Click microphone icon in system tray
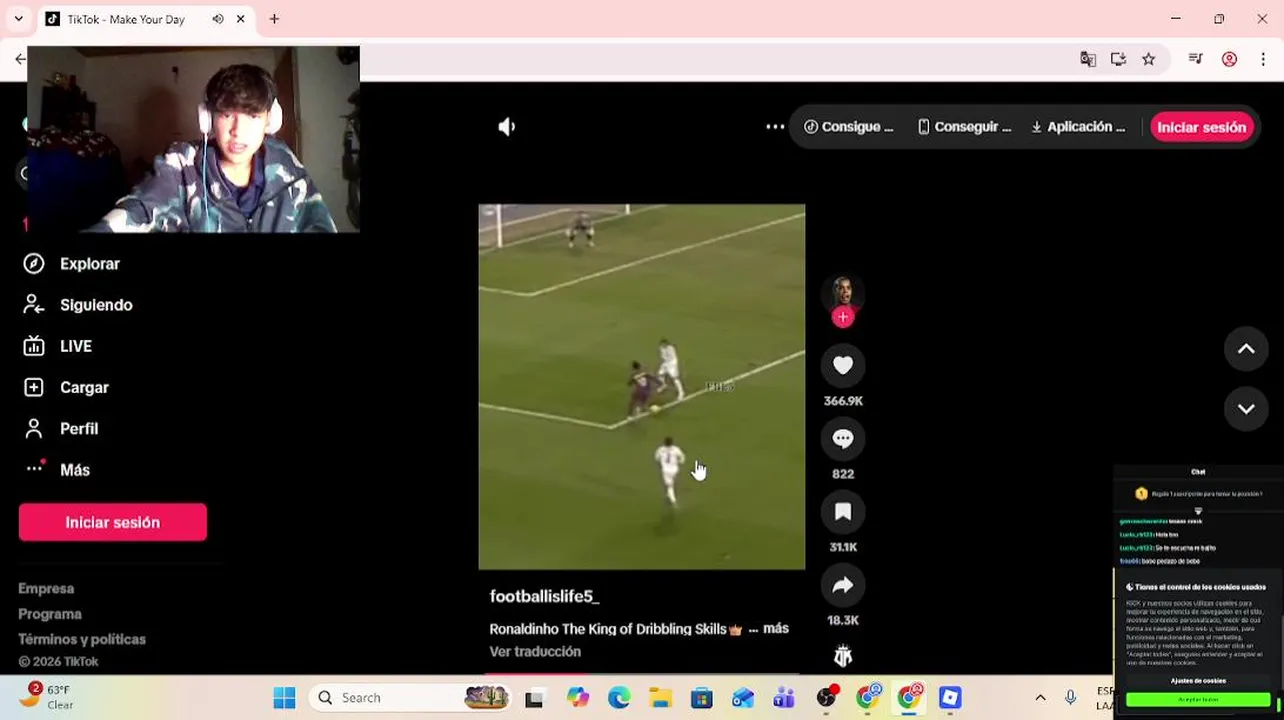1284x720 pixels. pyautogui.click(x=1071, y=698)
